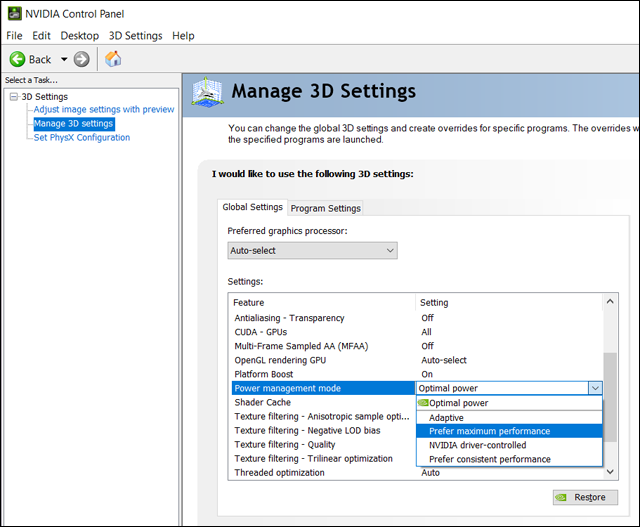The height and width of the screenshot is (527, 640).
Task: Open the Edit menu
Action: pos(41,36)
